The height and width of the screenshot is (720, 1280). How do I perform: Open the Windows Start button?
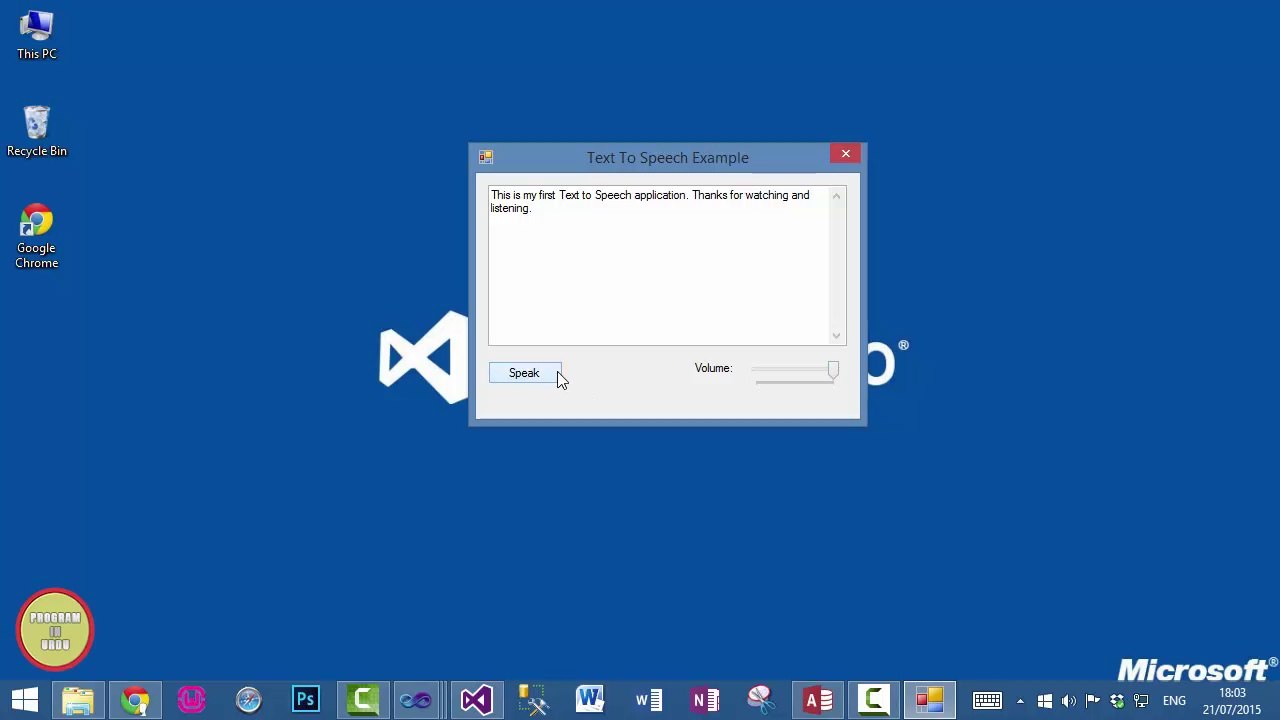pos(25,700)
